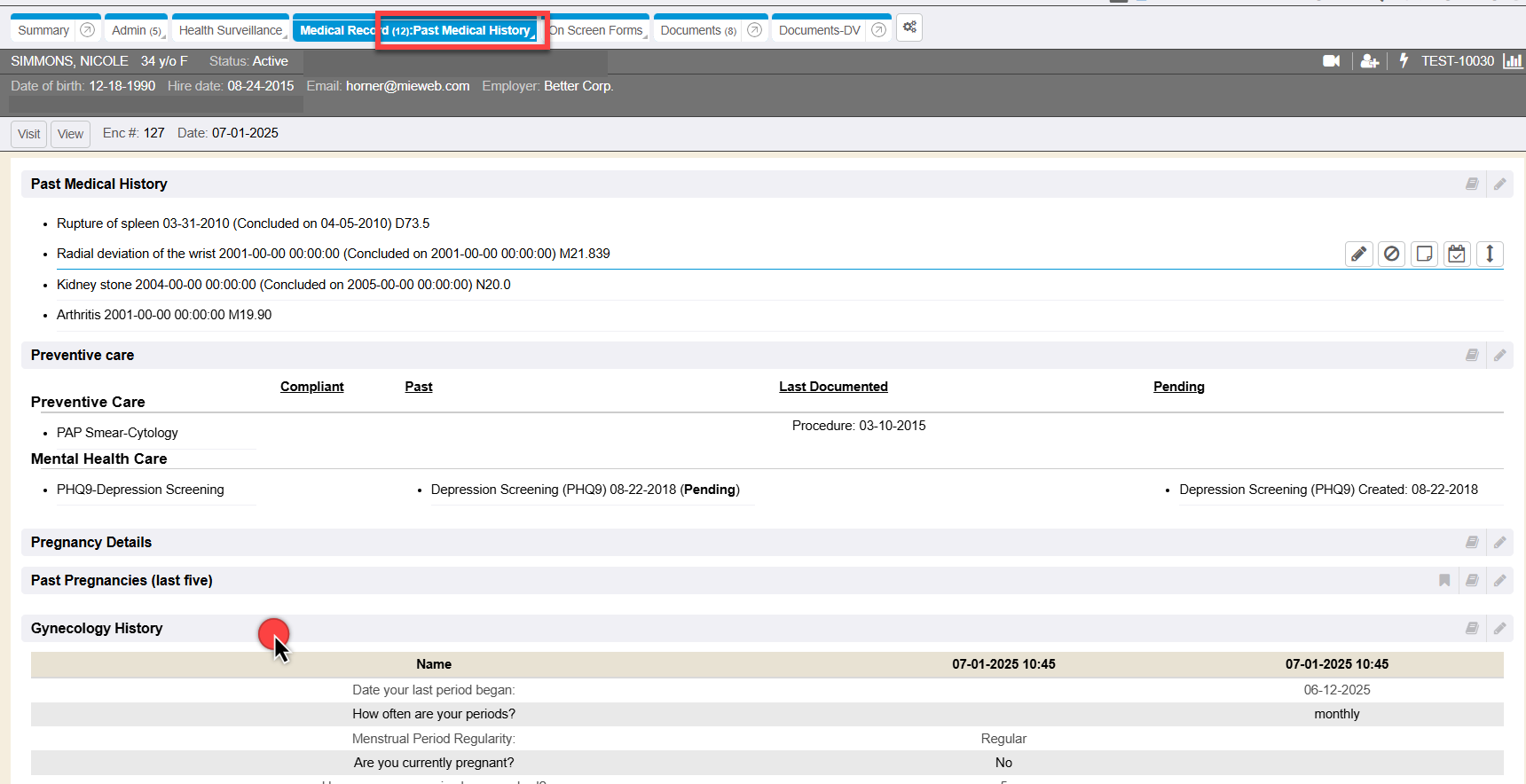
Task: Open Documents-DV tab pop-out arrow
Action: click(878, 30)
